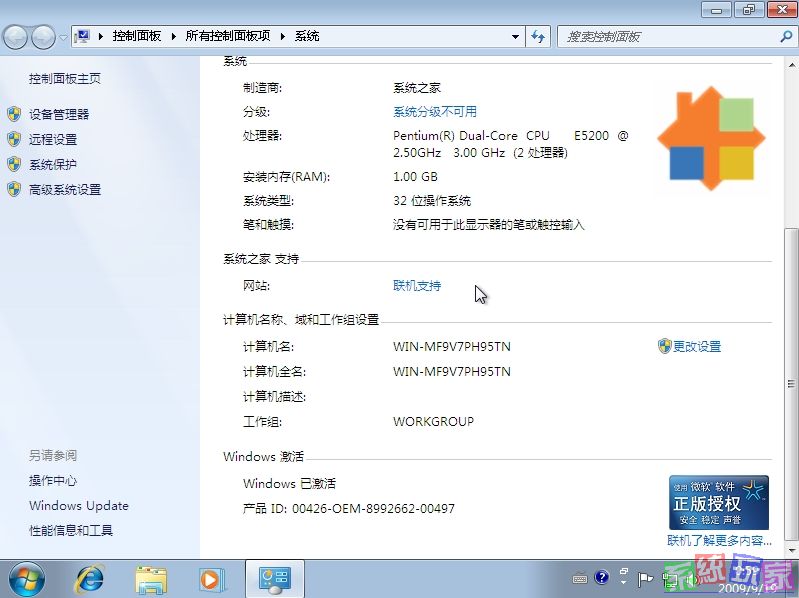Image resolution: width=799 pixels, height=598 pixels.
Task: Open 远程设置 from the sidebar
Action: pos(53,139)
